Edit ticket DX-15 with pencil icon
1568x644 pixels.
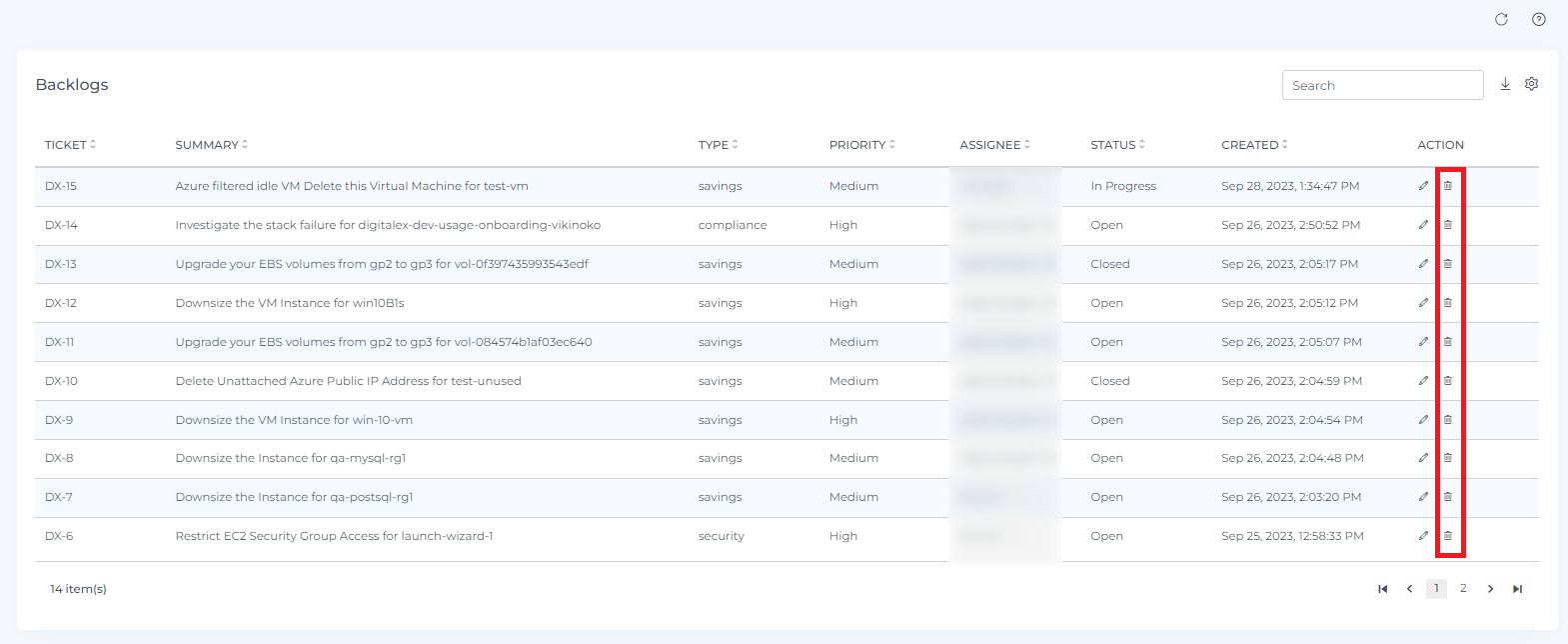pos(1423,186)
